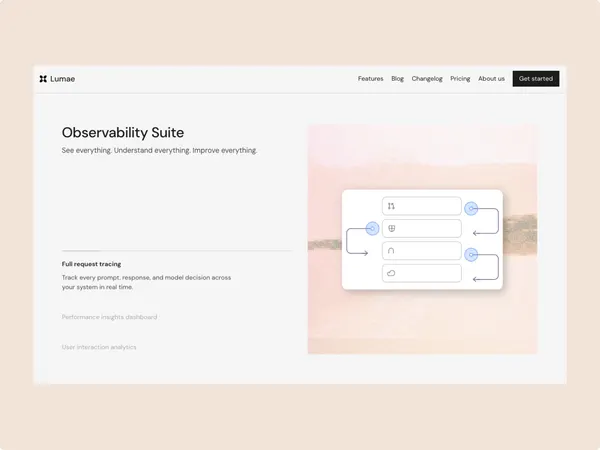Select User interaction analytics item
Screen dimensions: 600x450
[x=99, y=347]
